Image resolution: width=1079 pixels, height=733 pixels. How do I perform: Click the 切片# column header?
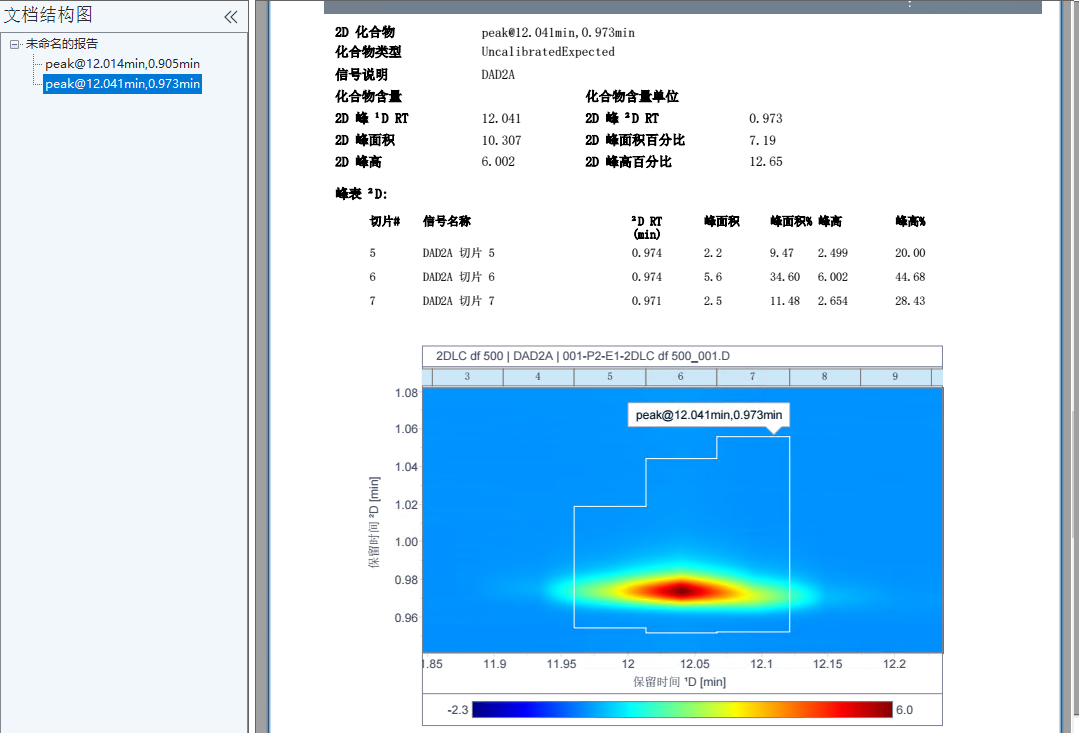(x=385, y=222)
